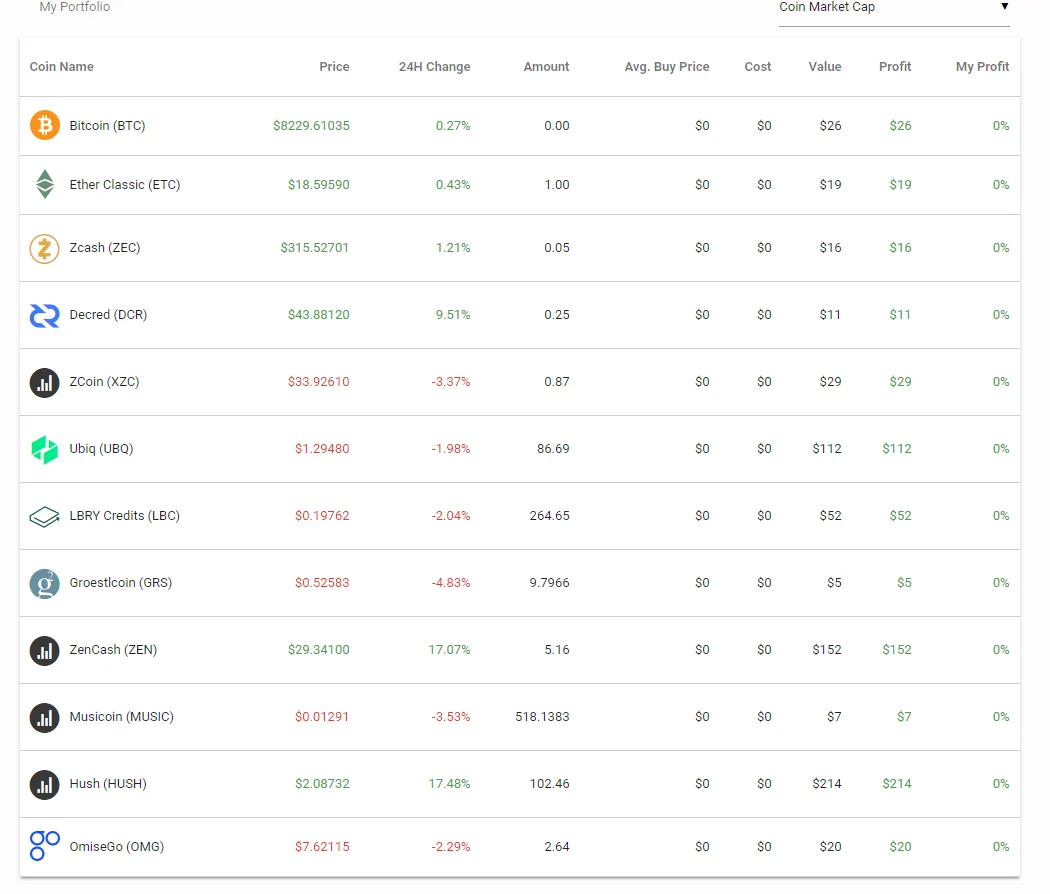Click Hush 24H change 17.48%
1050x894 pixels.
[449, 783]
